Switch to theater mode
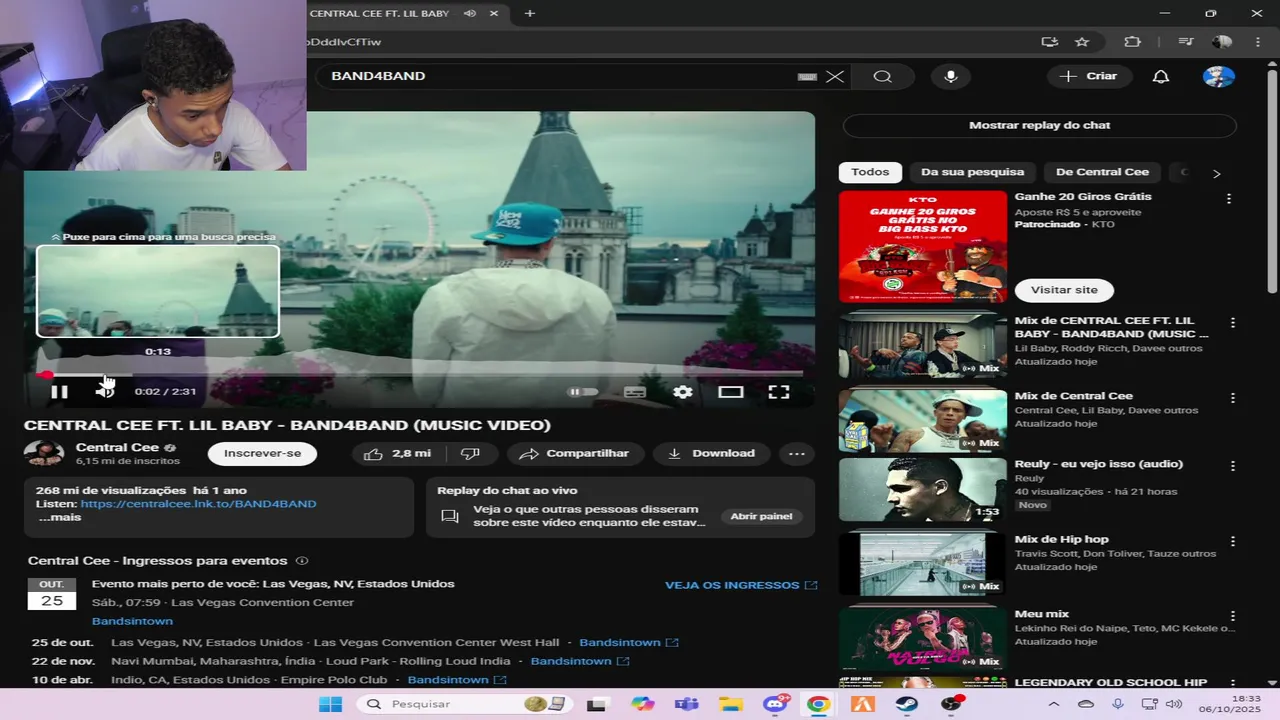Image resolution: width=1280 pixels, height=720 pixels. (x=731, y=392)
